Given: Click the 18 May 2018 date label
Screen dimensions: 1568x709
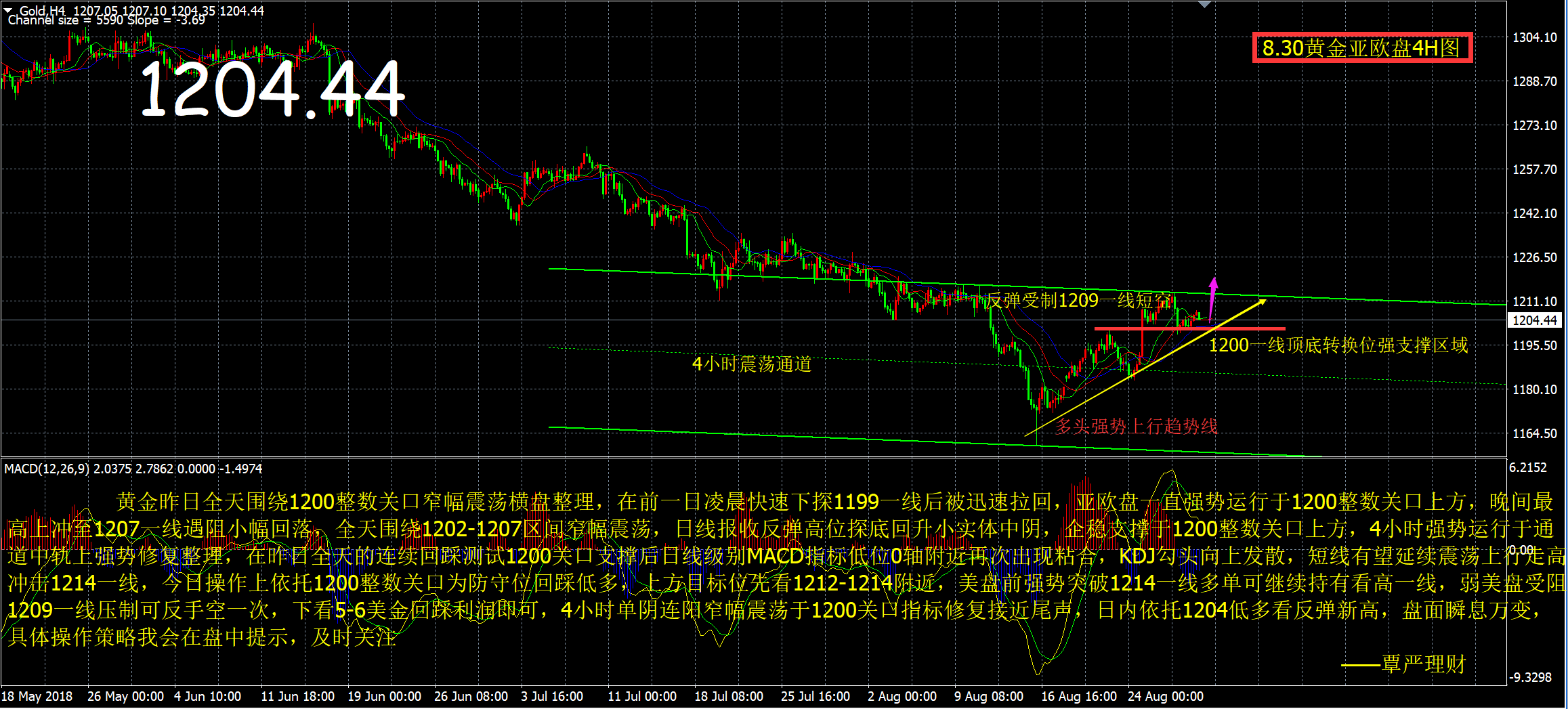Looking at the screenshot, I should tap(37, 697).
